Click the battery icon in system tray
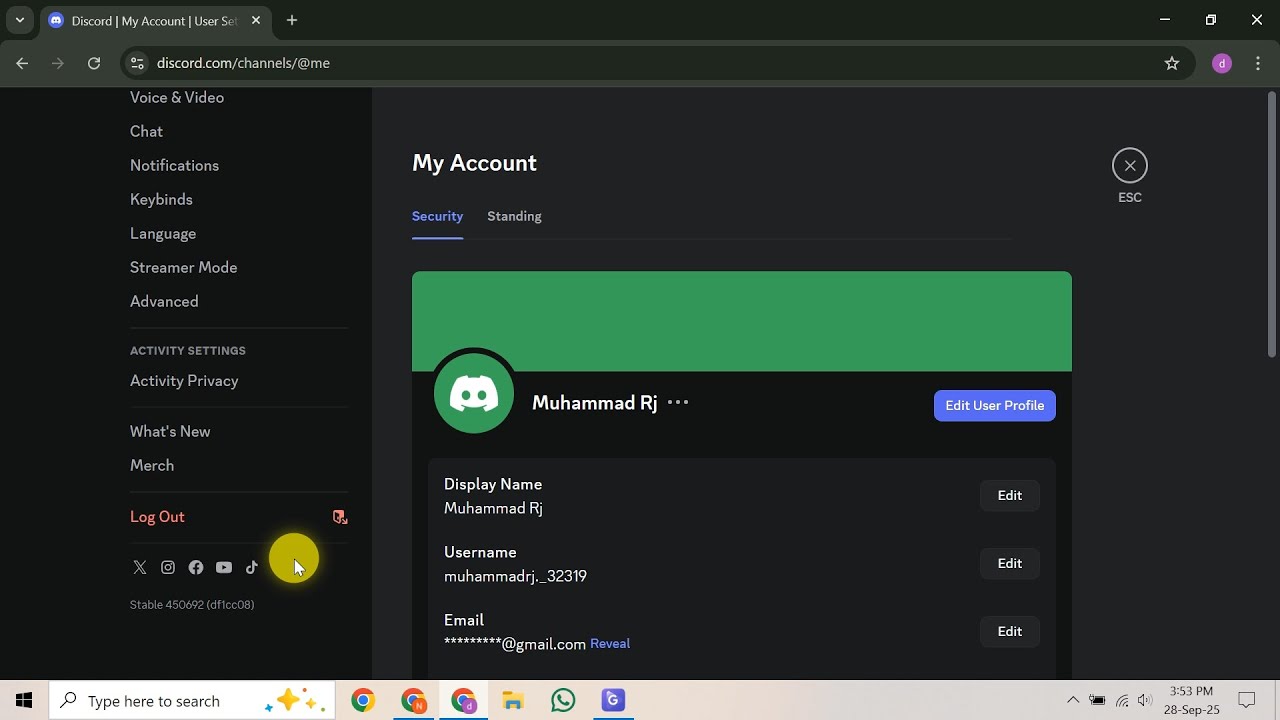1280x720 pixels. point(1097,701)
